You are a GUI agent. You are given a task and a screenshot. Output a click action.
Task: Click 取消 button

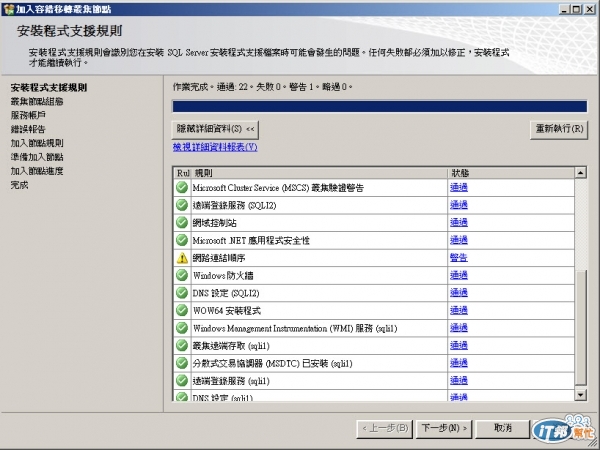tap(502, 429)
